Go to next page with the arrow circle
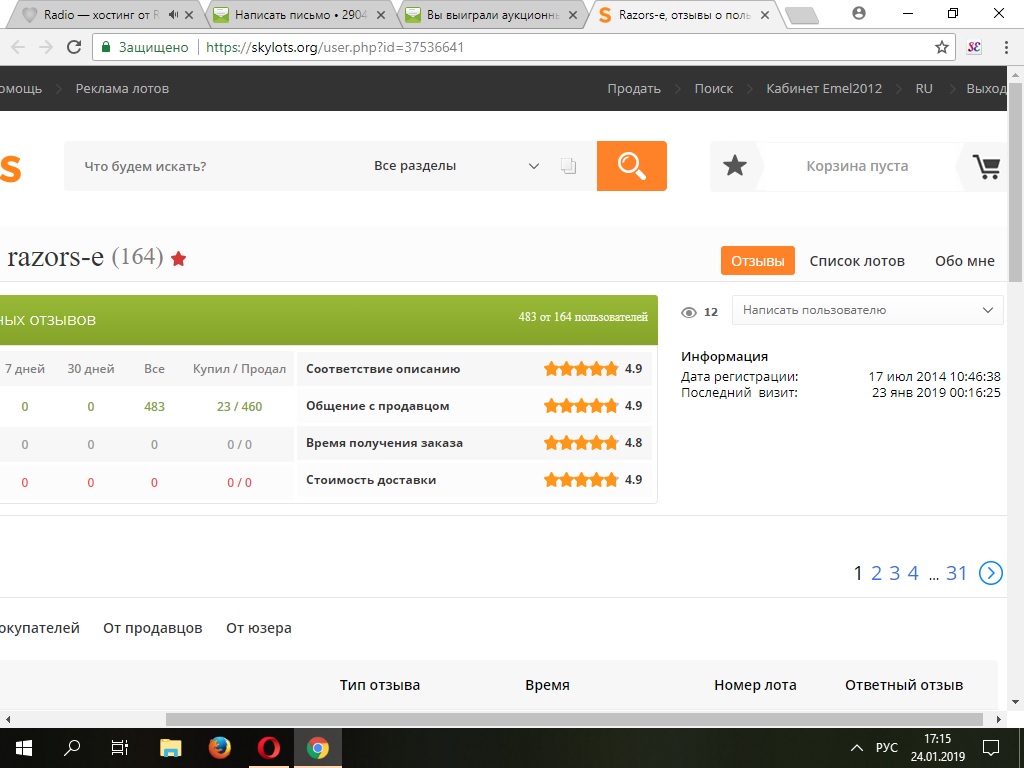This screenshot has width=1024, height=768. point(991,573)
